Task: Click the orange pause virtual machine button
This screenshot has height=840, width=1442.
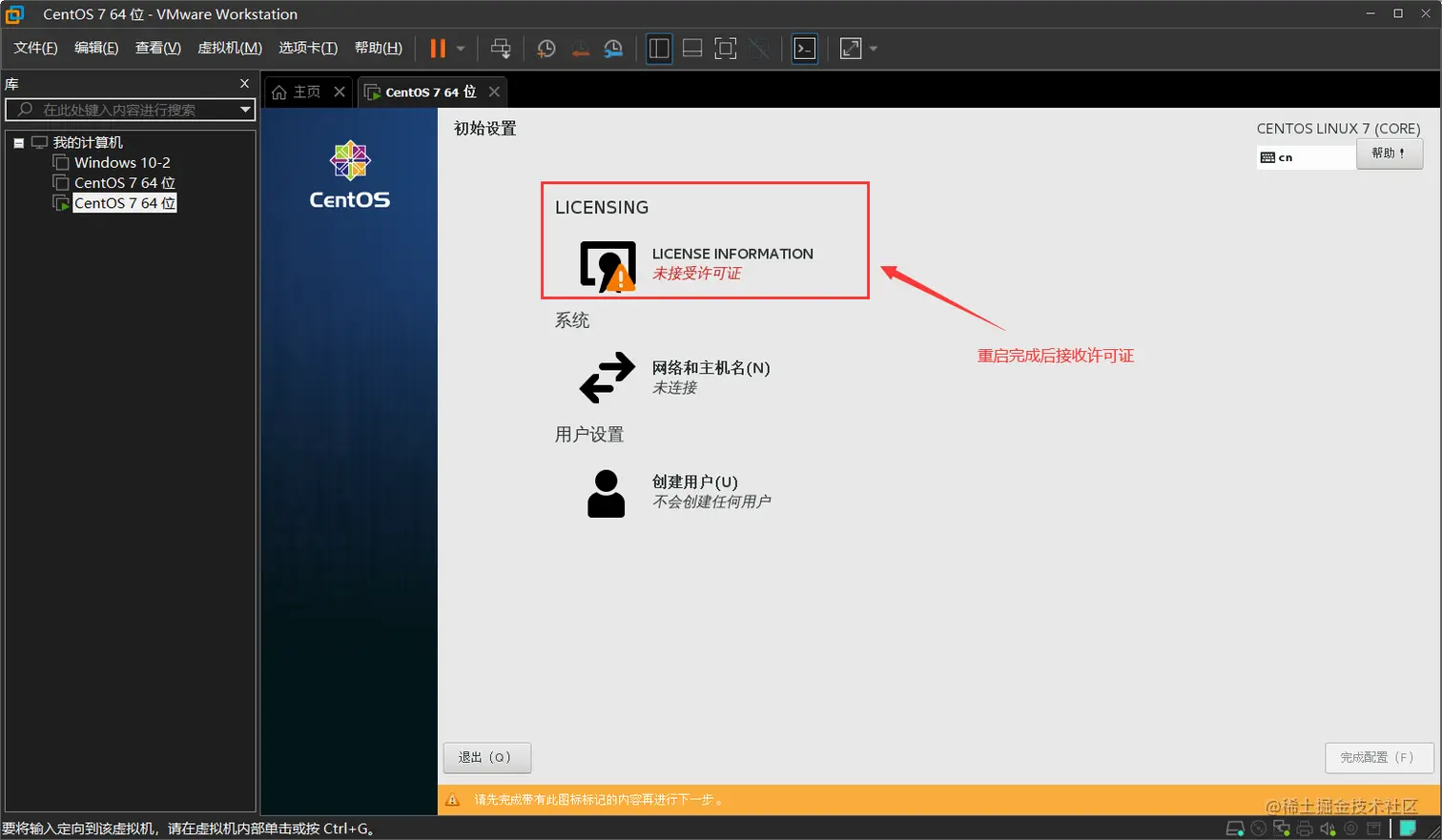Action: [x=438, y=49]
